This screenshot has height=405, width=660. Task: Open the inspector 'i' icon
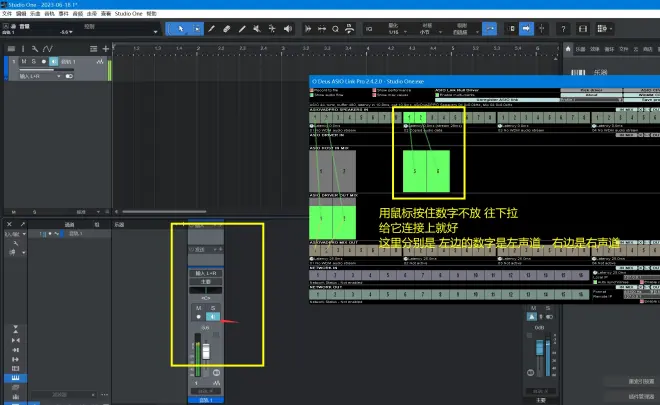pos(23,49)
